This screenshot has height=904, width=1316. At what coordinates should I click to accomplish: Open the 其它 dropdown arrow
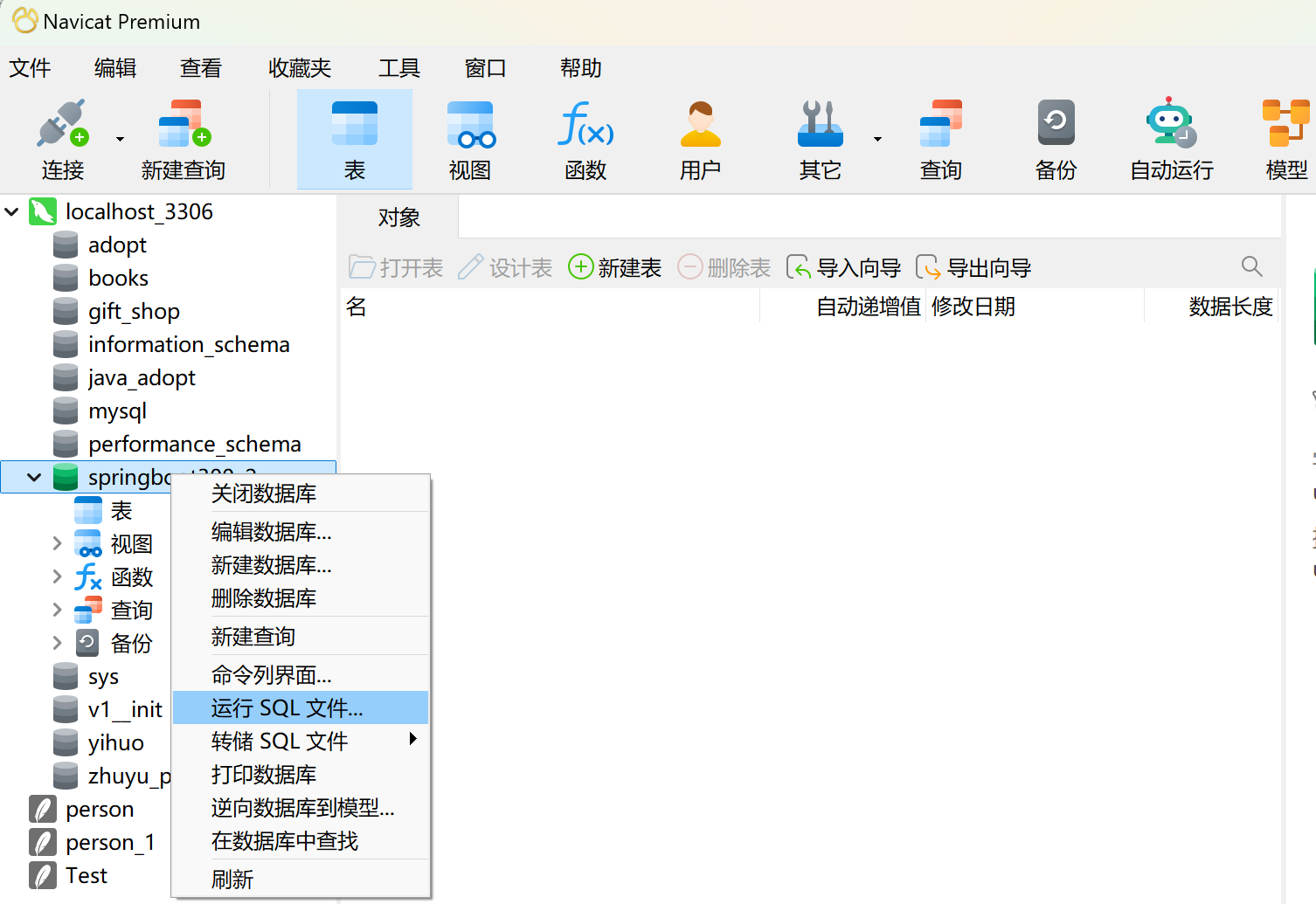[x=877, y=139]
